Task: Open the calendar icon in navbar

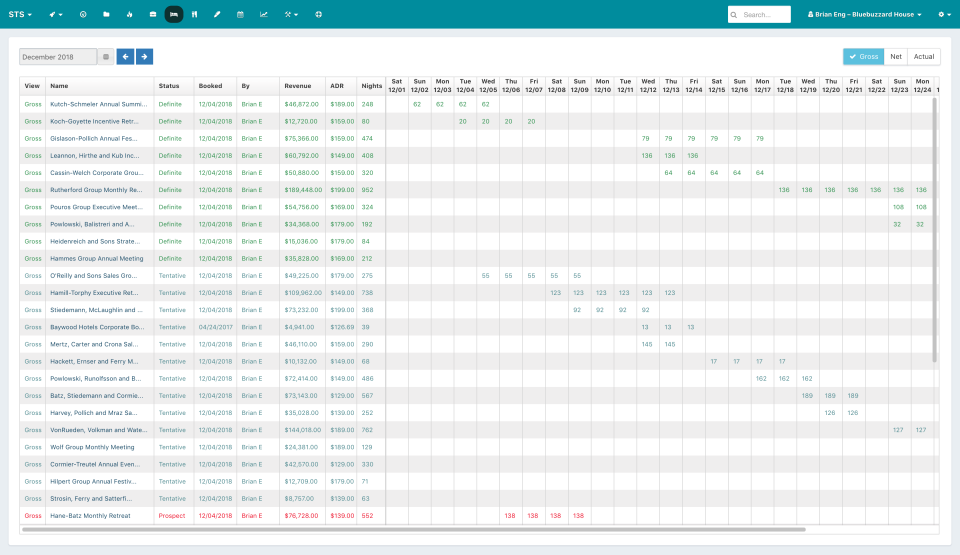Action: click(240, 14)
